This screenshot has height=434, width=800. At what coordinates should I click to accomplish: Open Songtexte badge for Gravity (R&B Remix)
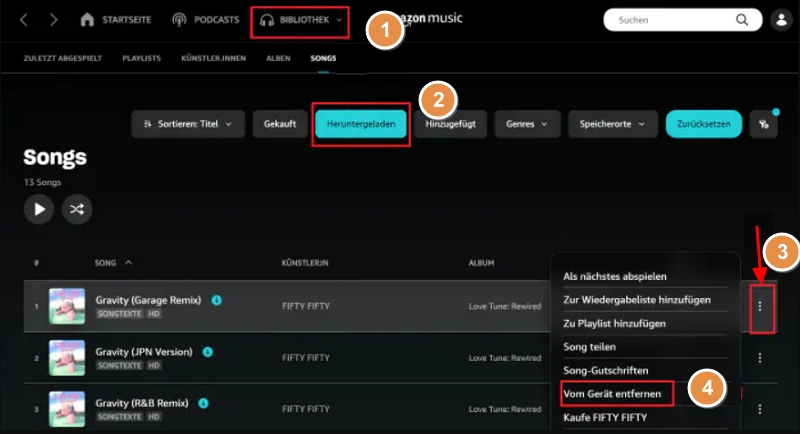[x=120, y=417]
